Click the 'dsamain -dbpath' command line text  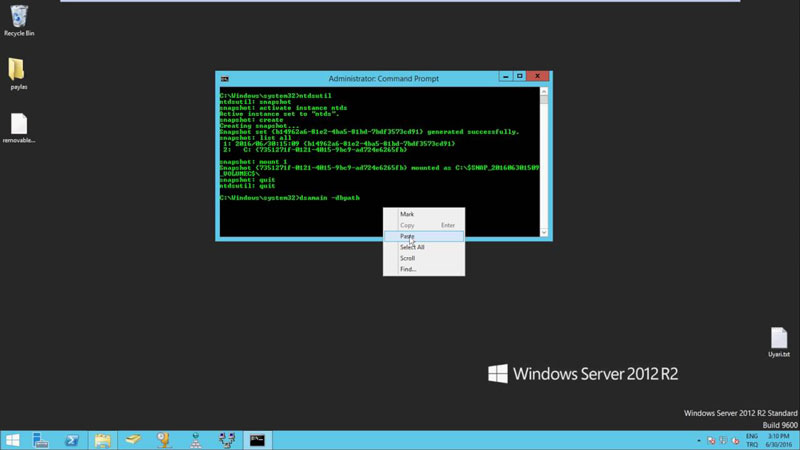[330, 197]
